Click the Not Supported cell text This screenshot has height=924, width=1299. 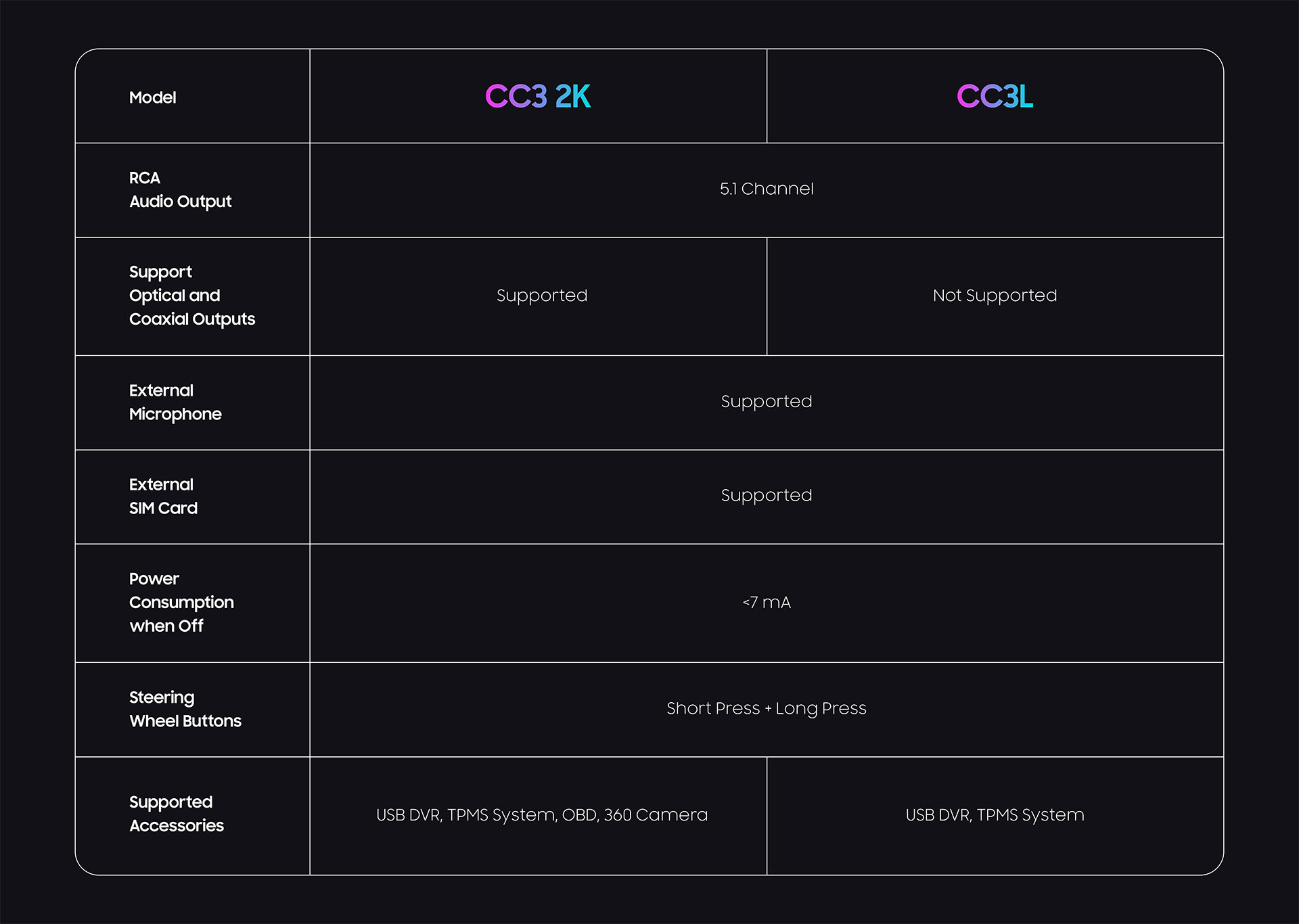click(995, 296)
